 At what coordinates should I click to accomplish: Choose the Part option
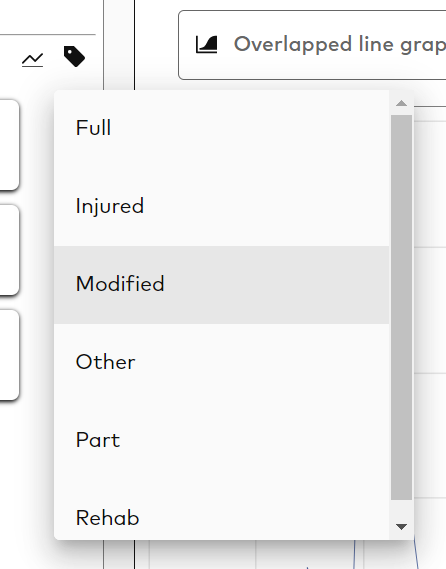tap(221, 441)
